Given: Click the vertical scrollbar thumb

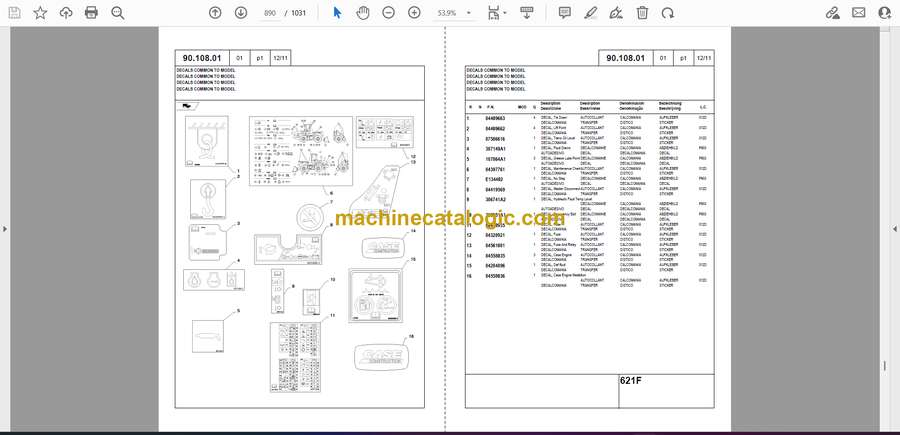Looking at the screenshot, I should pos(885,366).
